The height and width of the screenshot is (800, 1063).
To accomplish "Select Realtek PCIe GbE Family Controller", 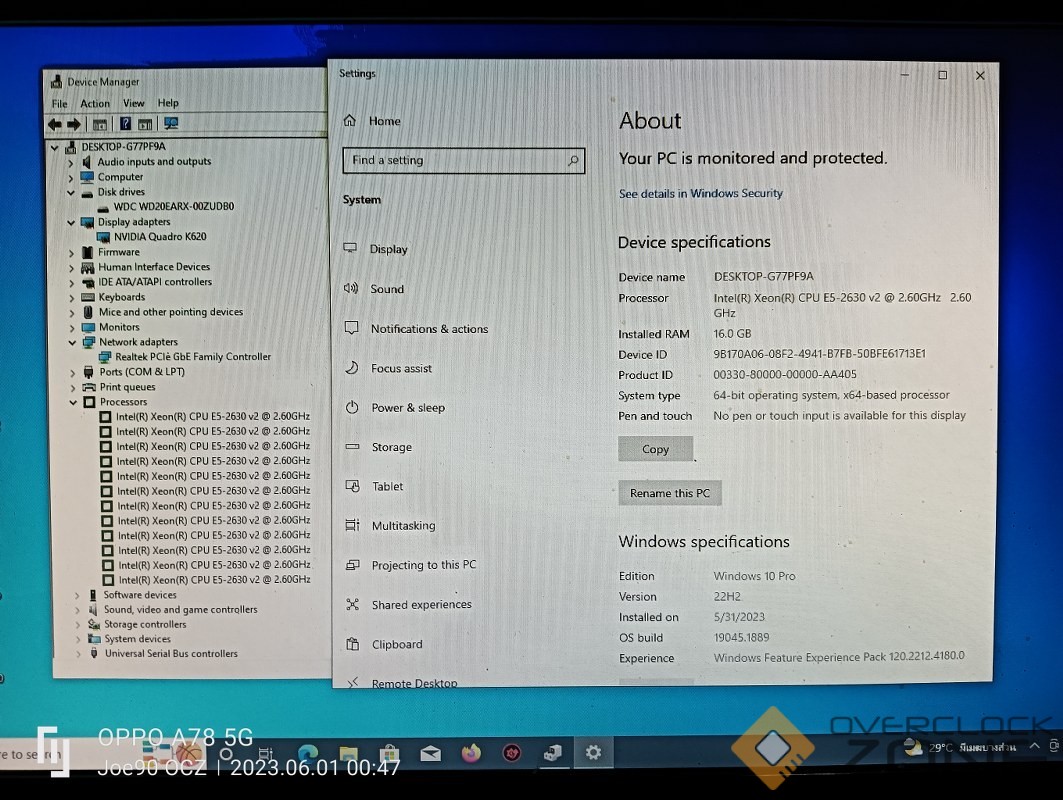I will (x=193, y=357).
